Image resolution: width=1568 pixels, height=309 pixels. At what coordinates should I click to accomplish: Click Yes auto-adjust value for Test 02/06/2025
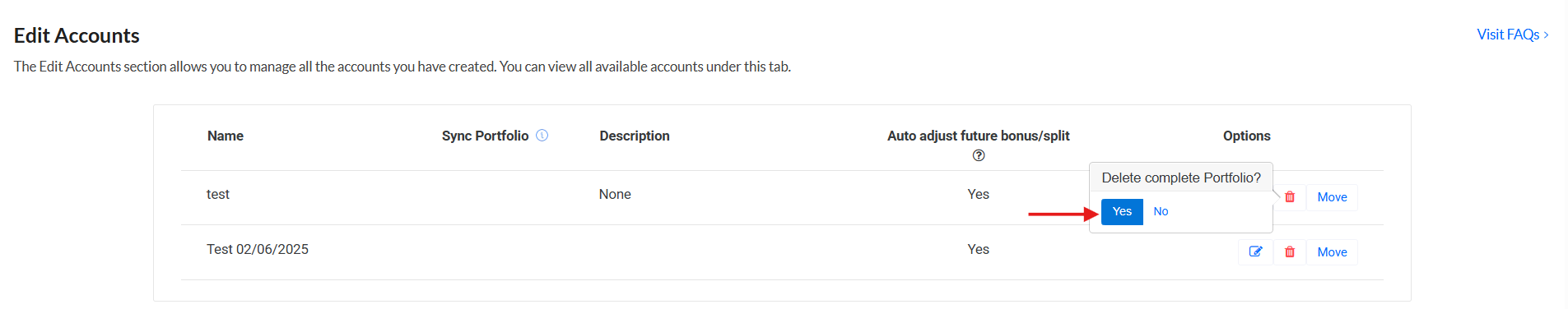tap(979, 249)
